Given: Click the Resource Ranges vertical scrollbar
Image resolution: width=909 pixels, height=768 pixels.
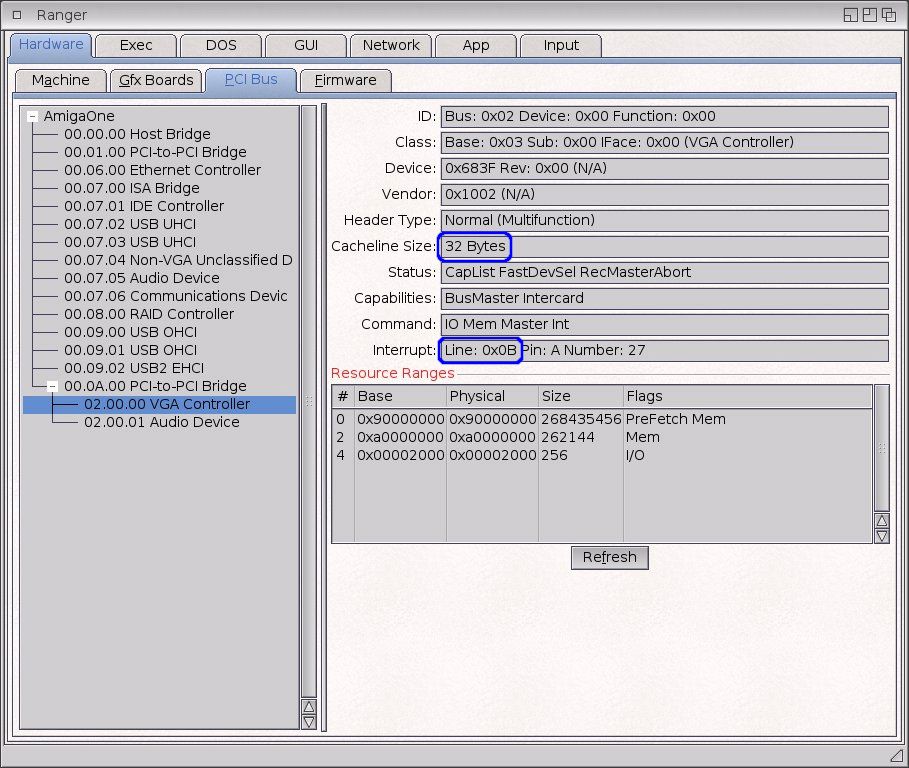Looking at the screenshot, I should click(x=882, y=448).
